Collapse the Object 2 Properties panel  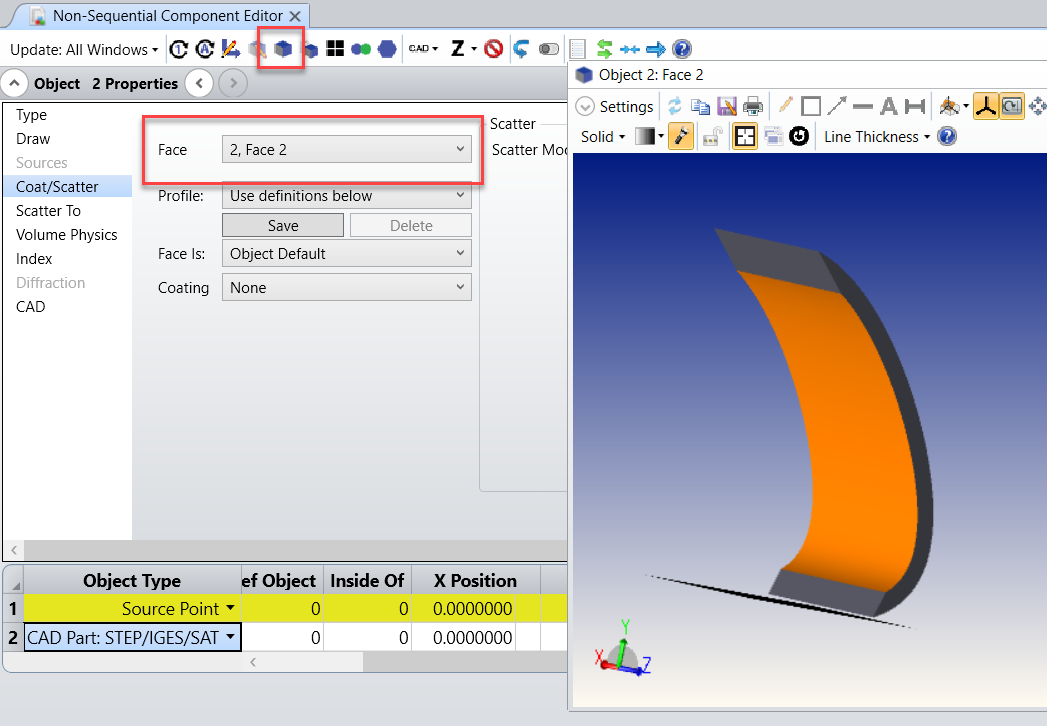click(14, 83)
